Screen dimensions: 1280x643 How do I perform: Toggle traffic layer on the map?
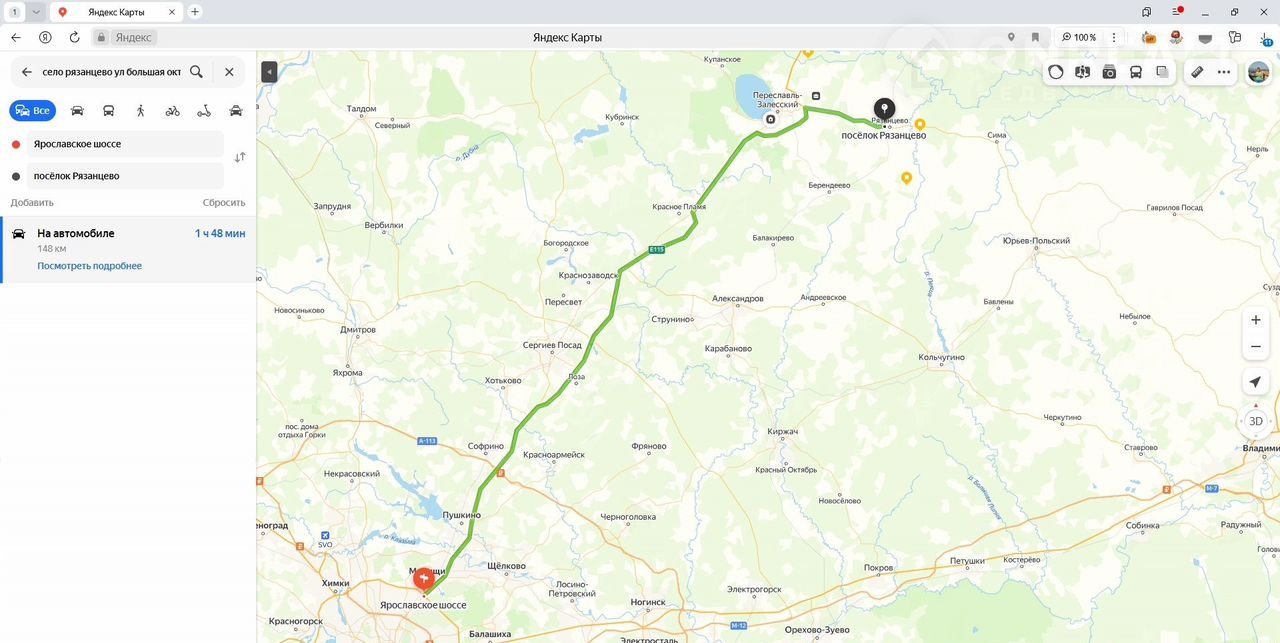coord(1056,72)
